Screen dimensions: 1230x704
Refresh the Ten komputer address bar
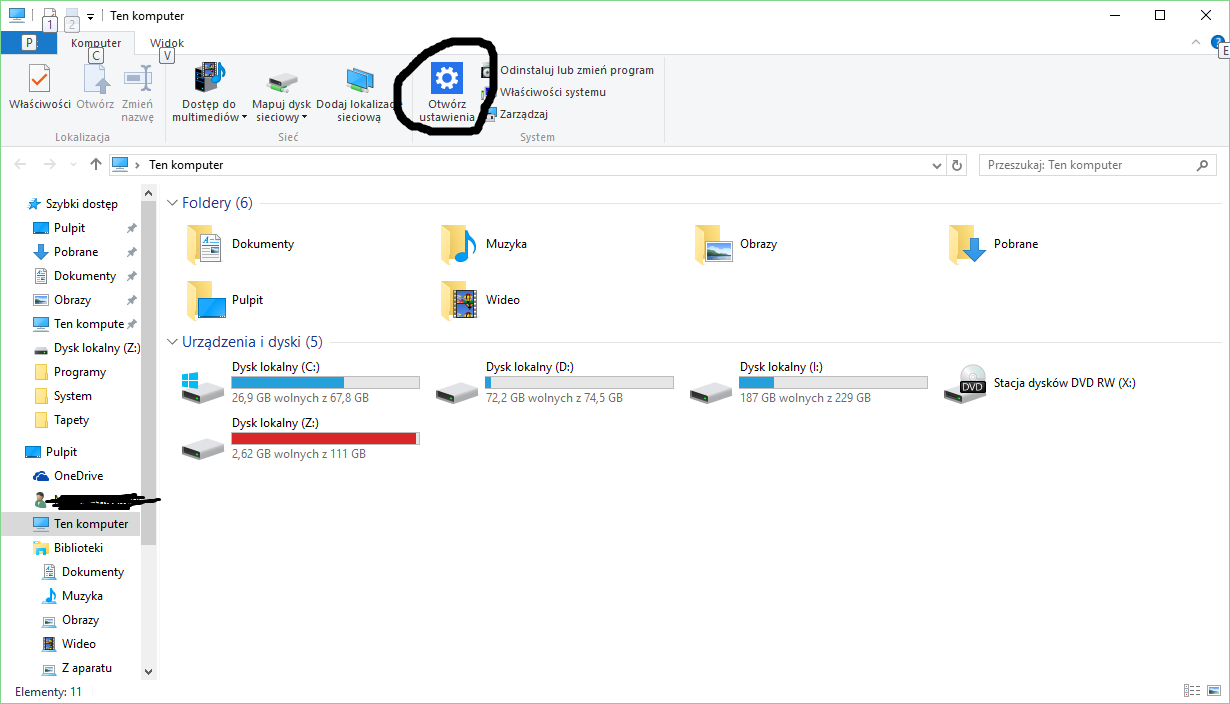[957, 165]
